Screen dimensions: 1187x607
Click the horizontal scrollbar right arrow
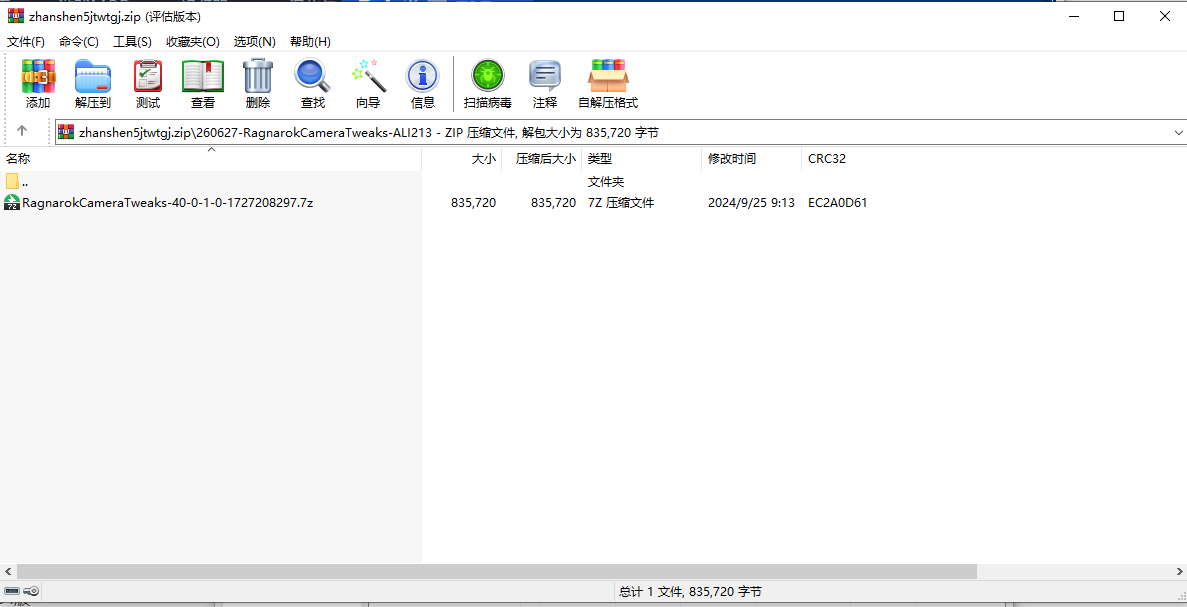(1179, 571)
